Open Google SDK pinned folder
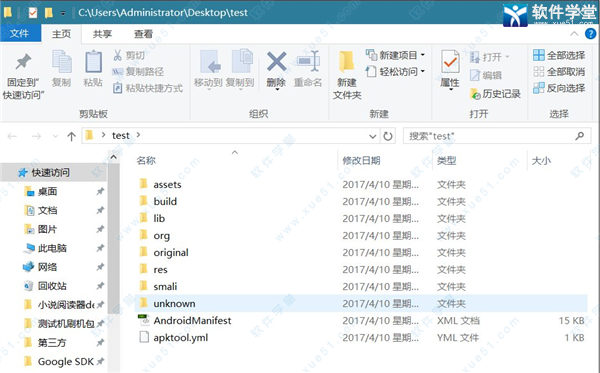This screenshot has width=600, height=373. [65, 362]
